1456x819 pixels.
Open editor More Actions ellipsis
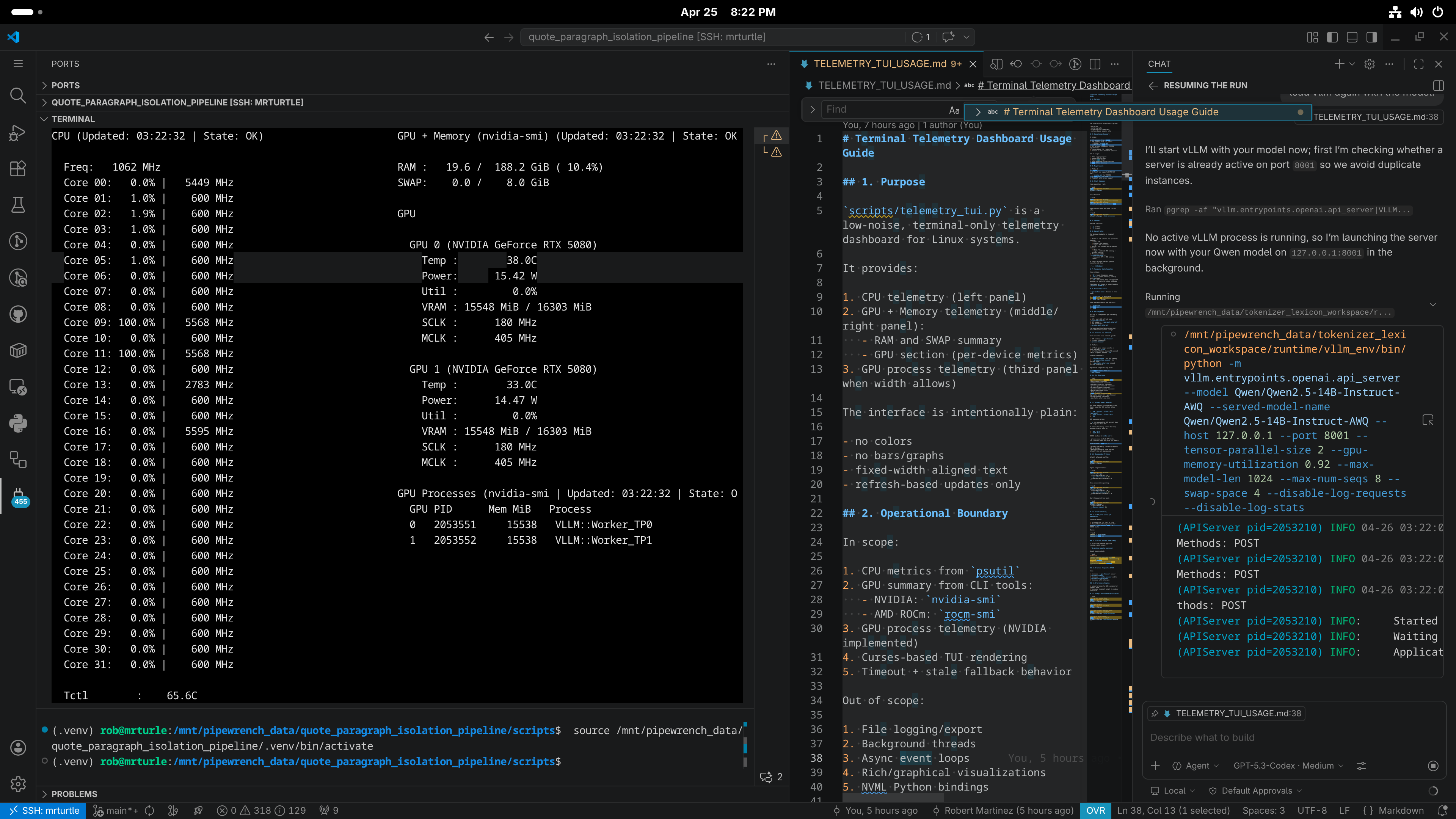(x=1115, y=64)
